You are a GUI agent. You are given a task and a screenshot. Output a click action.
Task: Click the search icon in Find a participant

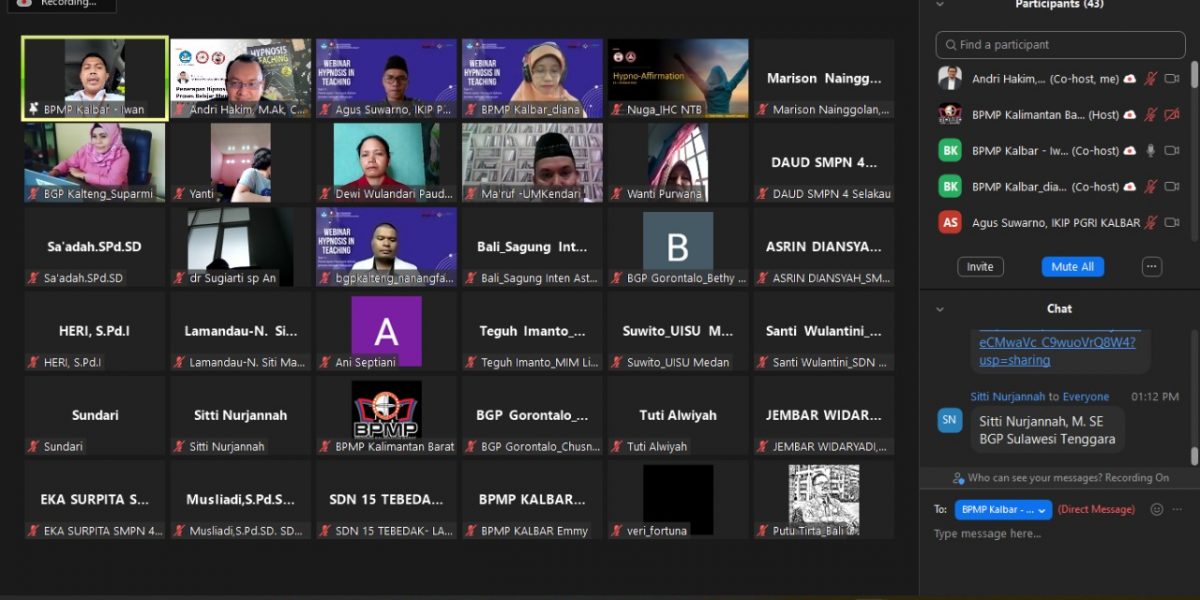pyautogui.click(x=949, y=45)
